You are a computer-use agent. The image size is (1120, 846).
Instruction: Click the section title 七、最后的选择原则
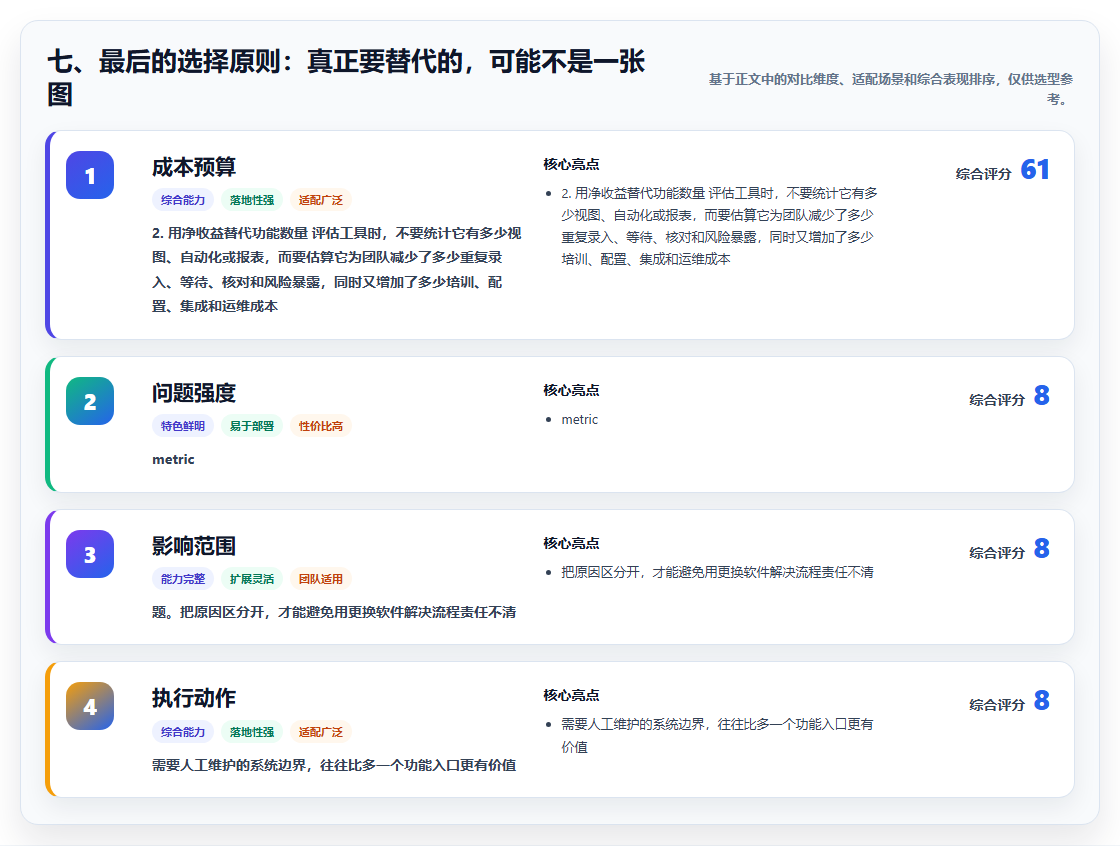(346, 77)
